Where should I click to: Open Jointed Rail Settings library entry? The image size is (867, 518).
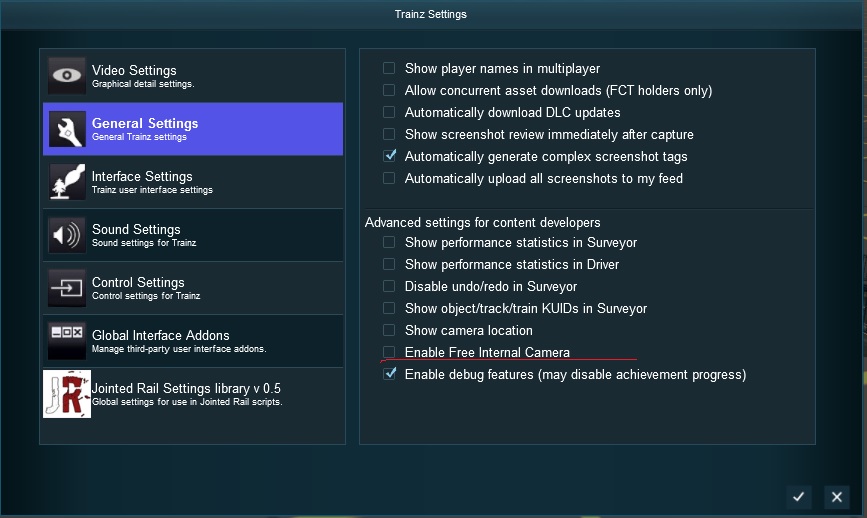[193, 394]
